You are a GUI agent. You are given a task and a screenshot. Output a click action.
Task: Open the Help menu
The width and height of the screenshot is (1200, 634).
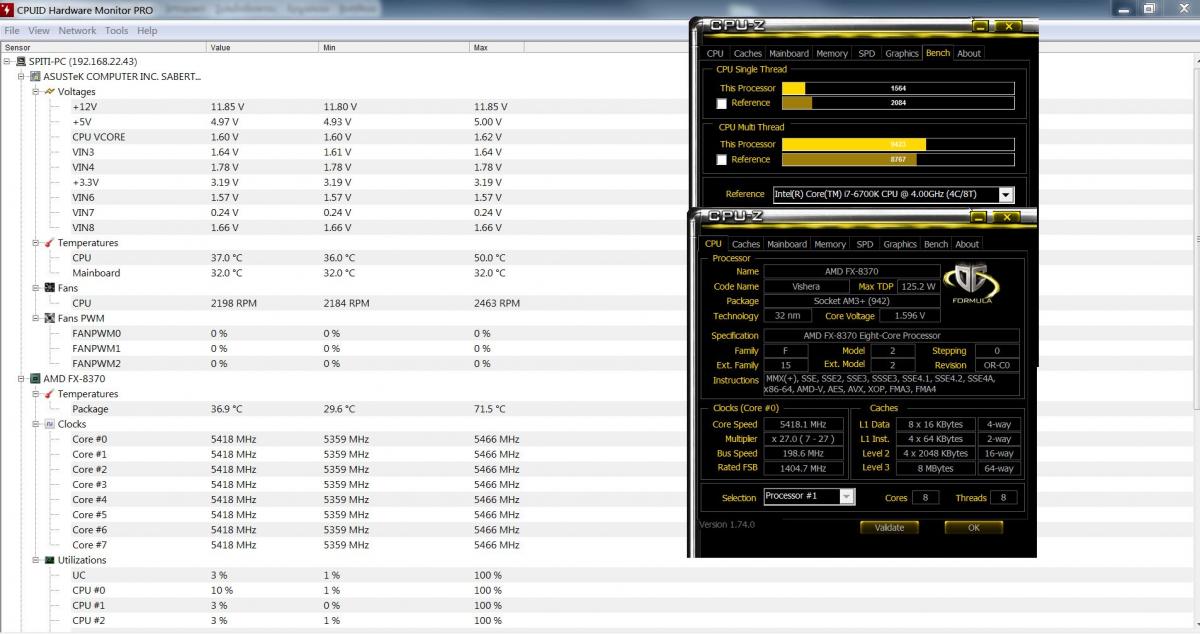click(x=147, y=31)
